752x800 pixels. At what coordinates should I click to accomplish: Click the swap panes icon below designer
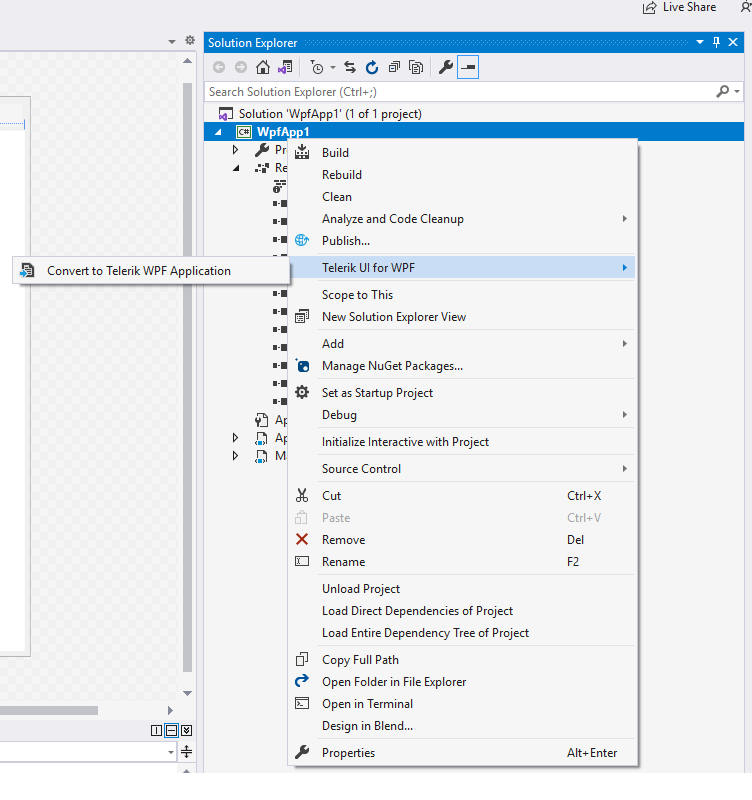(x=187, y=752)
